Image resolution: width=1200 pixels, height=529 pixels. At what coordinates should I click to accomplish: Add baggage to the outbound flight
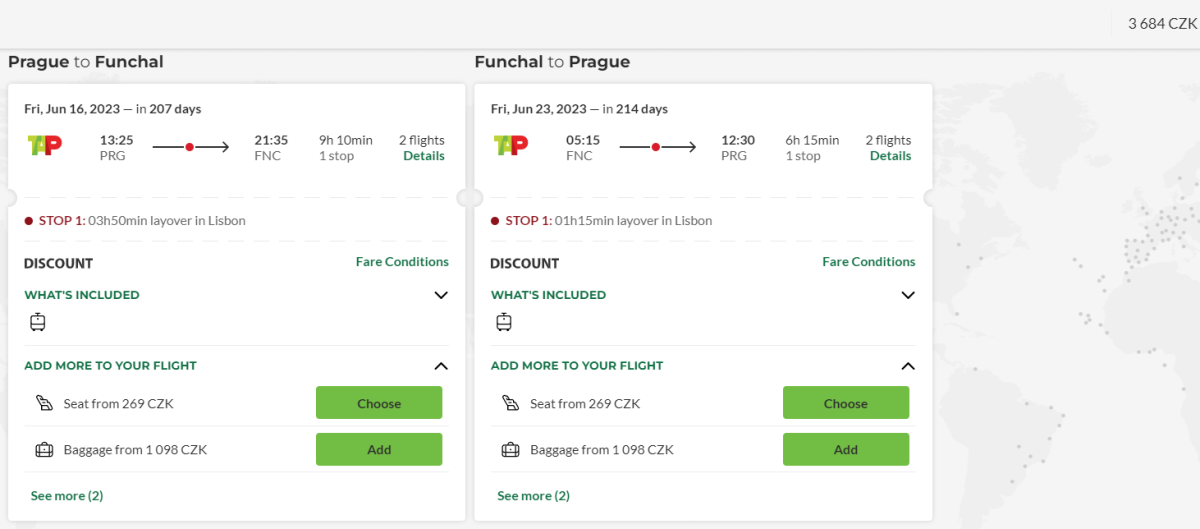tap(379, 450)
